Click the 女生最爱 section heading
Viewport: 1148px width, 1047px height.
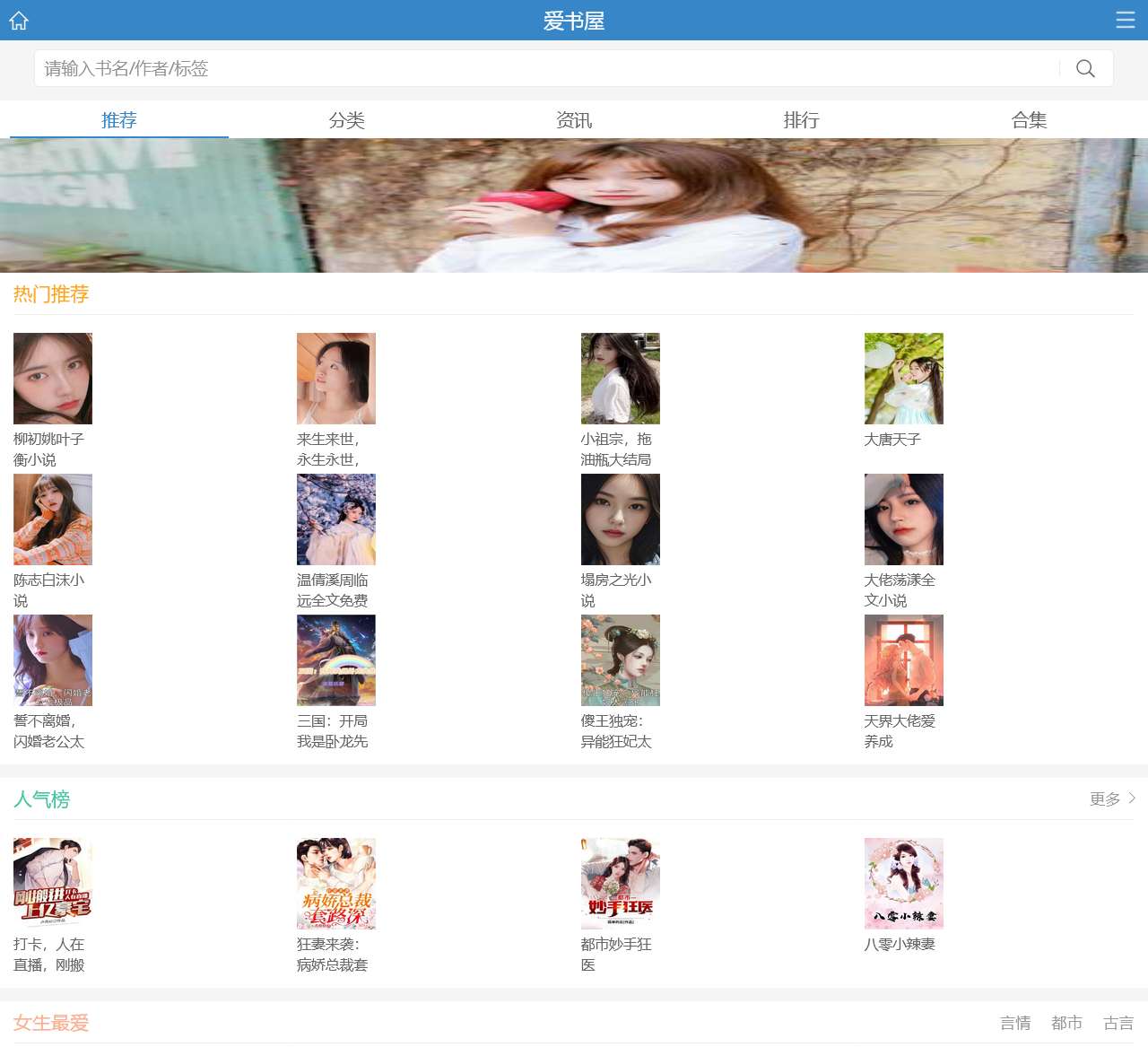pos(51,1023)
